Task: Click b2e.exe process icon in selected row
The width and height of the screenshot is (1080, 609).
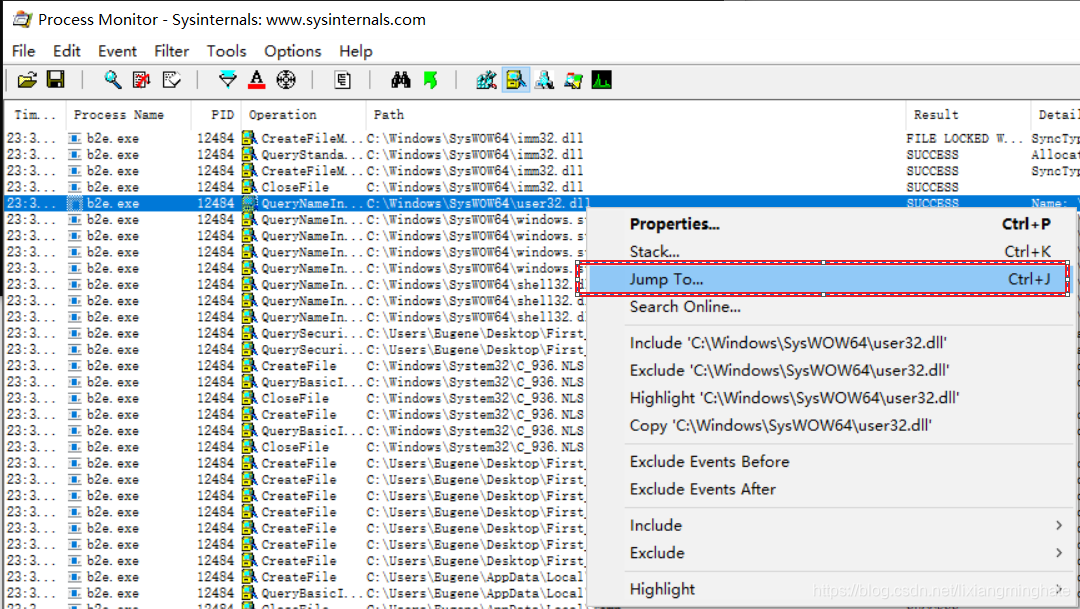Action: pos(74,203)
